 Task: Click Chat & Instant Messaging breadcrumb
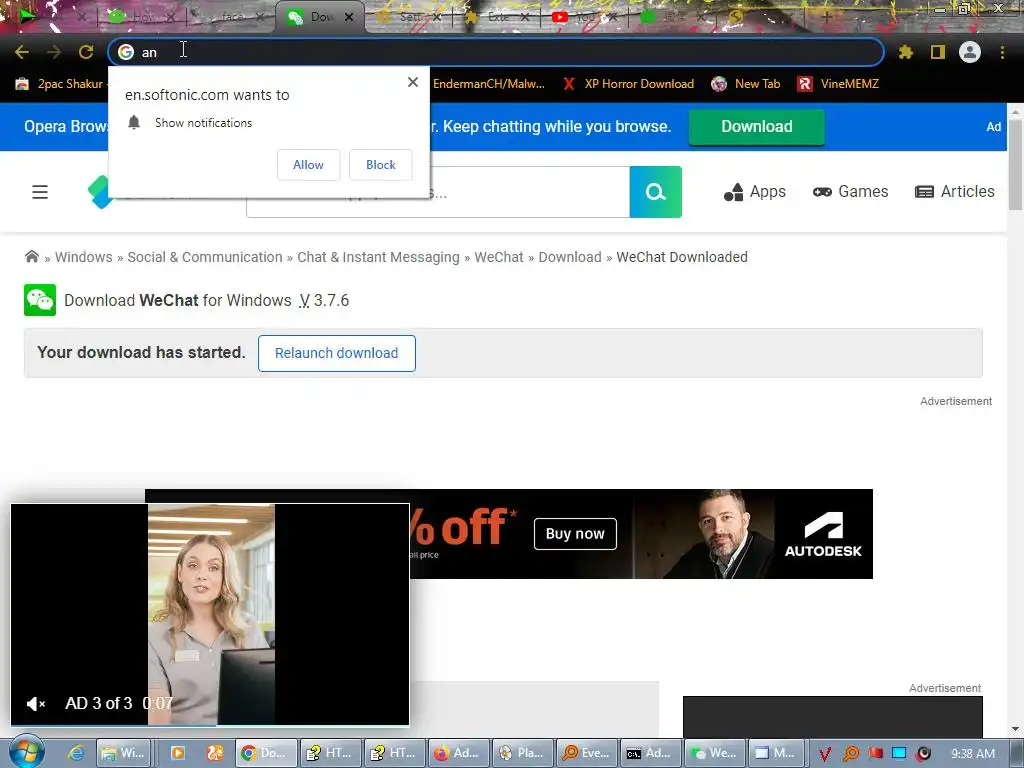(x=378, y=257)
